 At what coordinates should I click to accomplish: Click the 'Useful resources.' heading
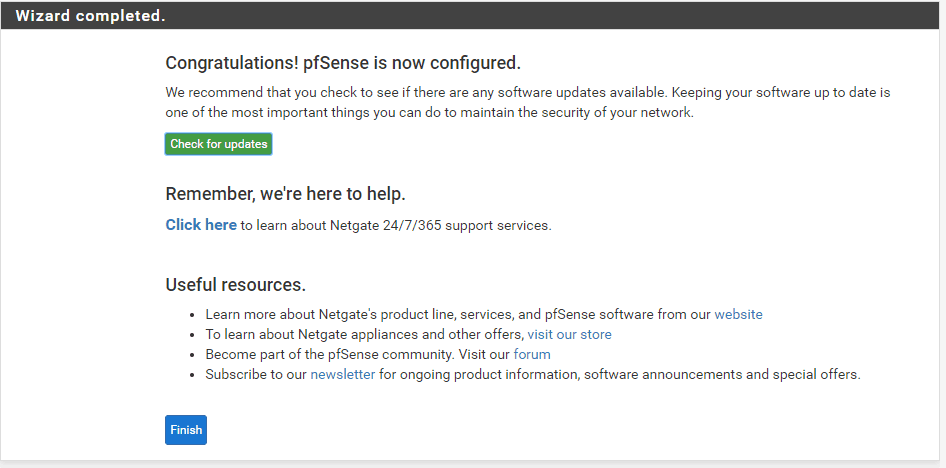[235, 285]
